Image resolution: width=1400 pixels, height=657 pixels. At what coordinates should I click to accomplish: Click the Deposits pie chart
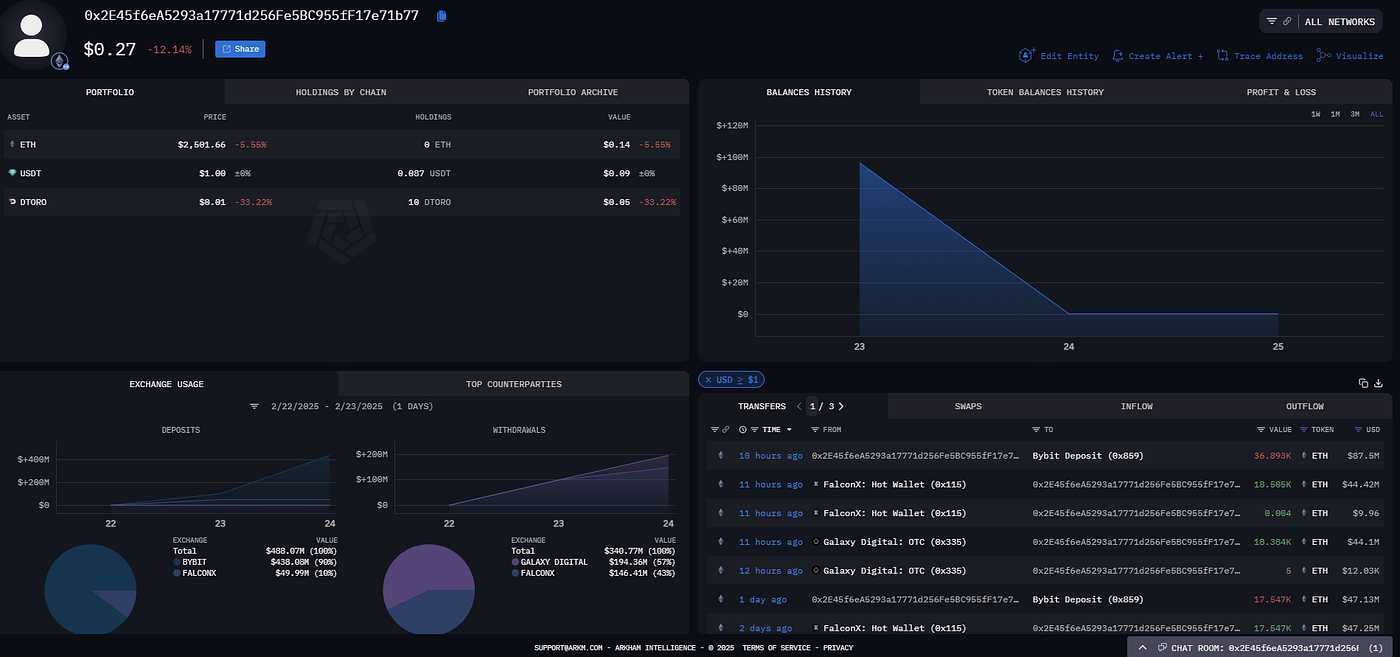[90, 590]
